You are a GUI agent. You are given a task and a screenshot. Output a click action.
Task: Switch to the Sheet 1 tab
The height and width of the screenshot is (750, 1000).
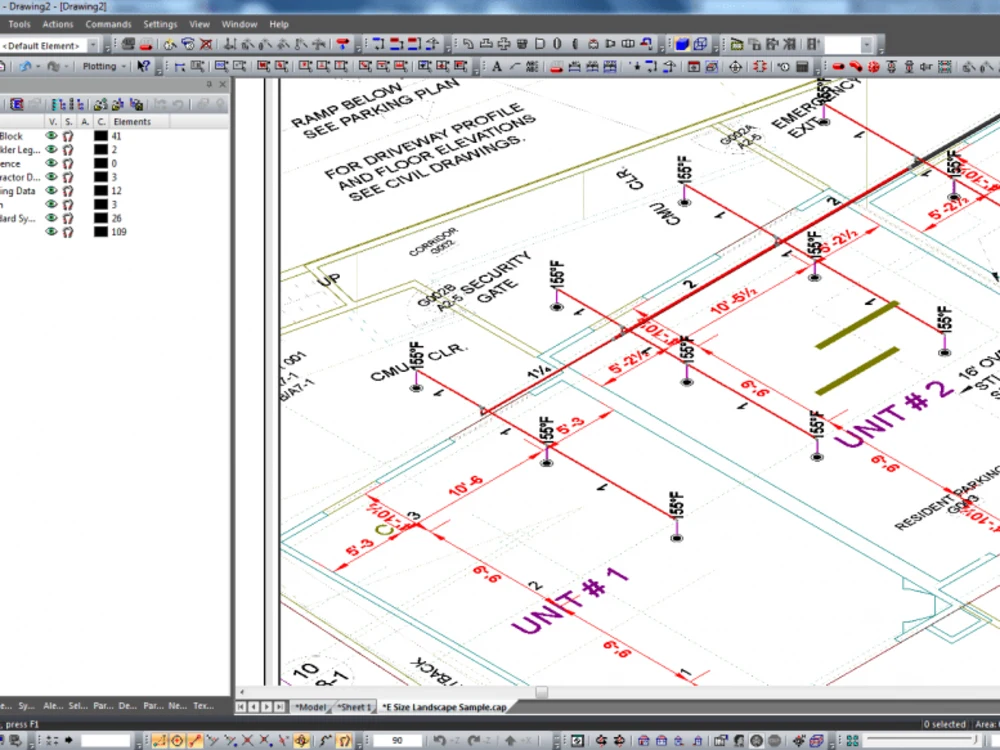pyautogui.click(x=352, y=705)
